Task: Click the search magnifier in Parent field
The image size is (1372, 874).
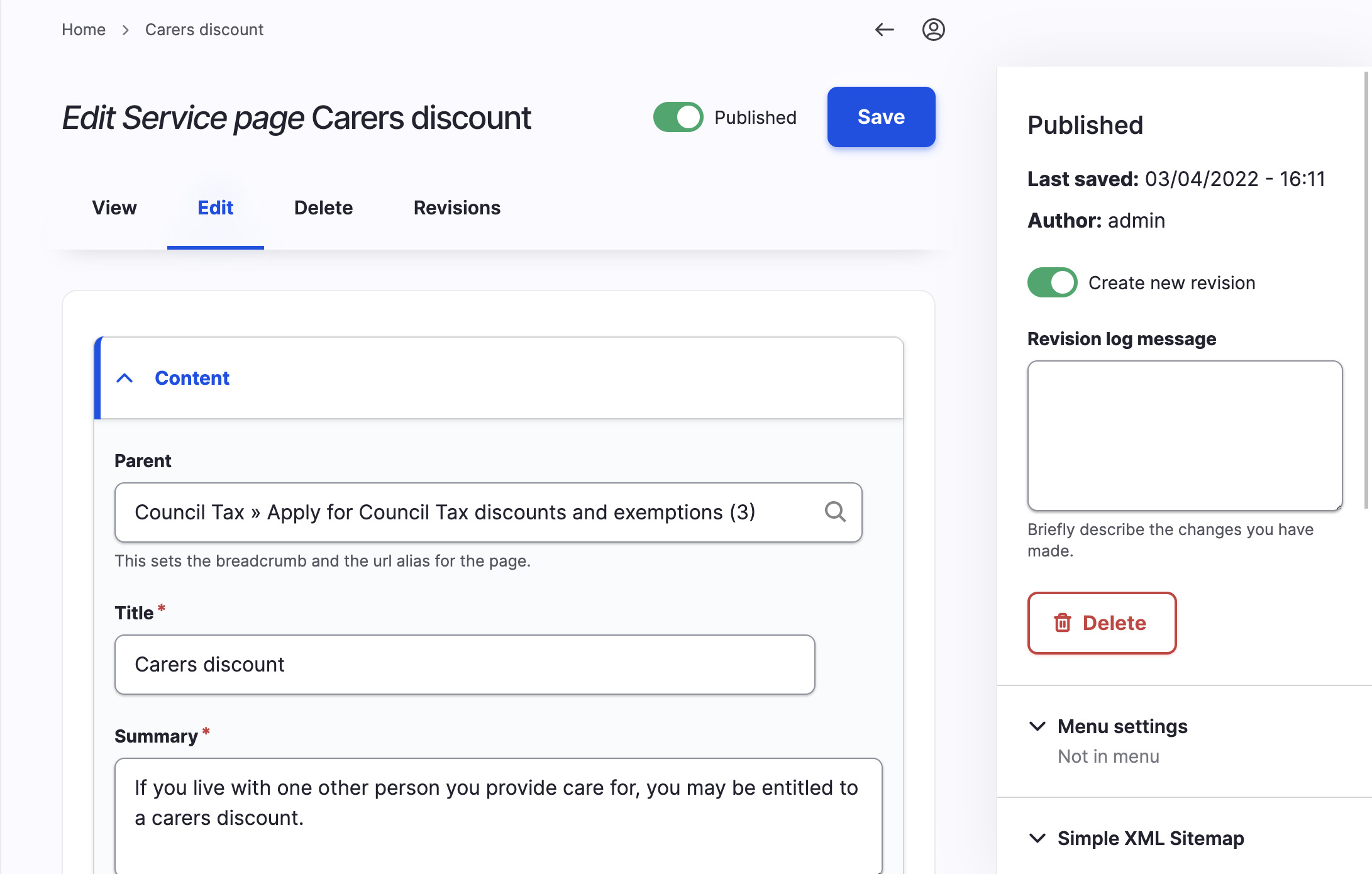Action: click(835, 512)
